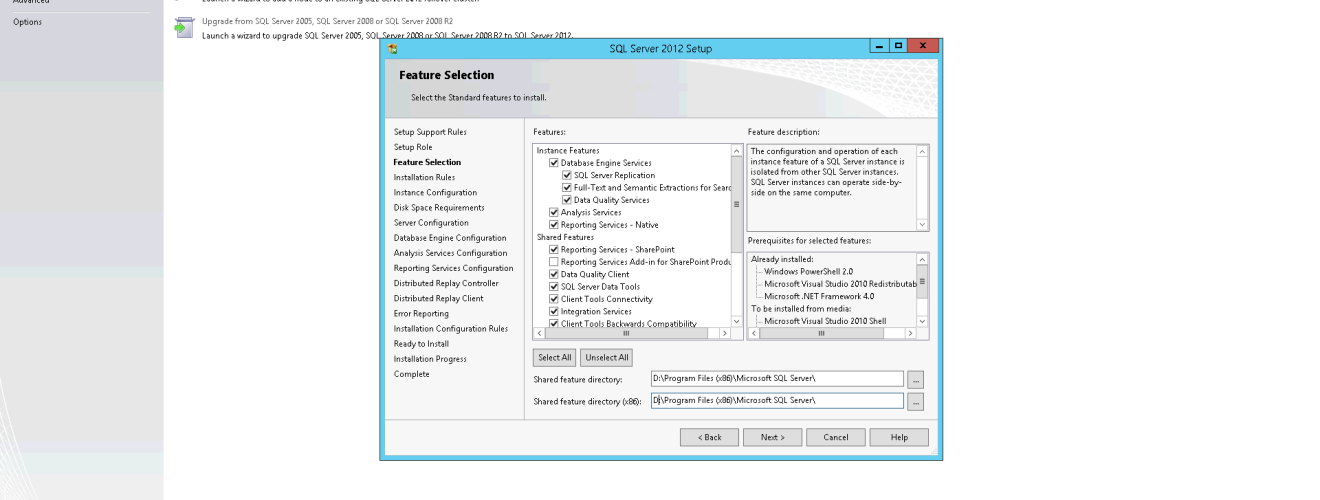Toggle SQL Server Data Tools checkbox

click(554, 287)
